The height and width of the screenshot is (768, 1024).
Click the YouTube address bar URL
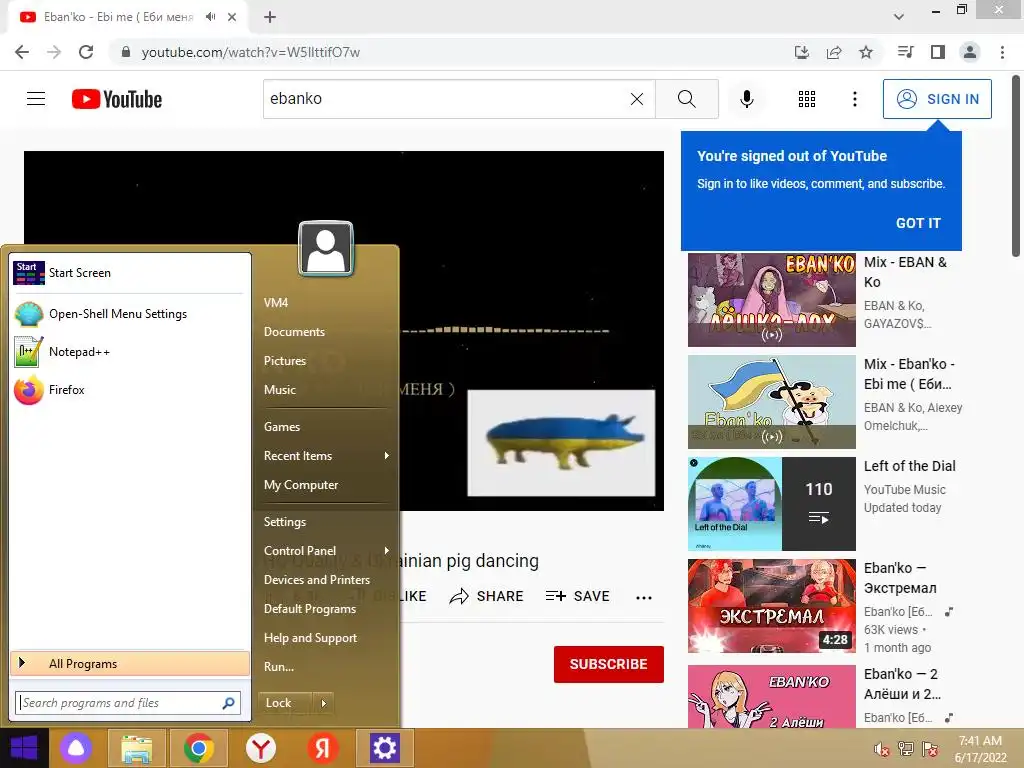pos(251,52)
